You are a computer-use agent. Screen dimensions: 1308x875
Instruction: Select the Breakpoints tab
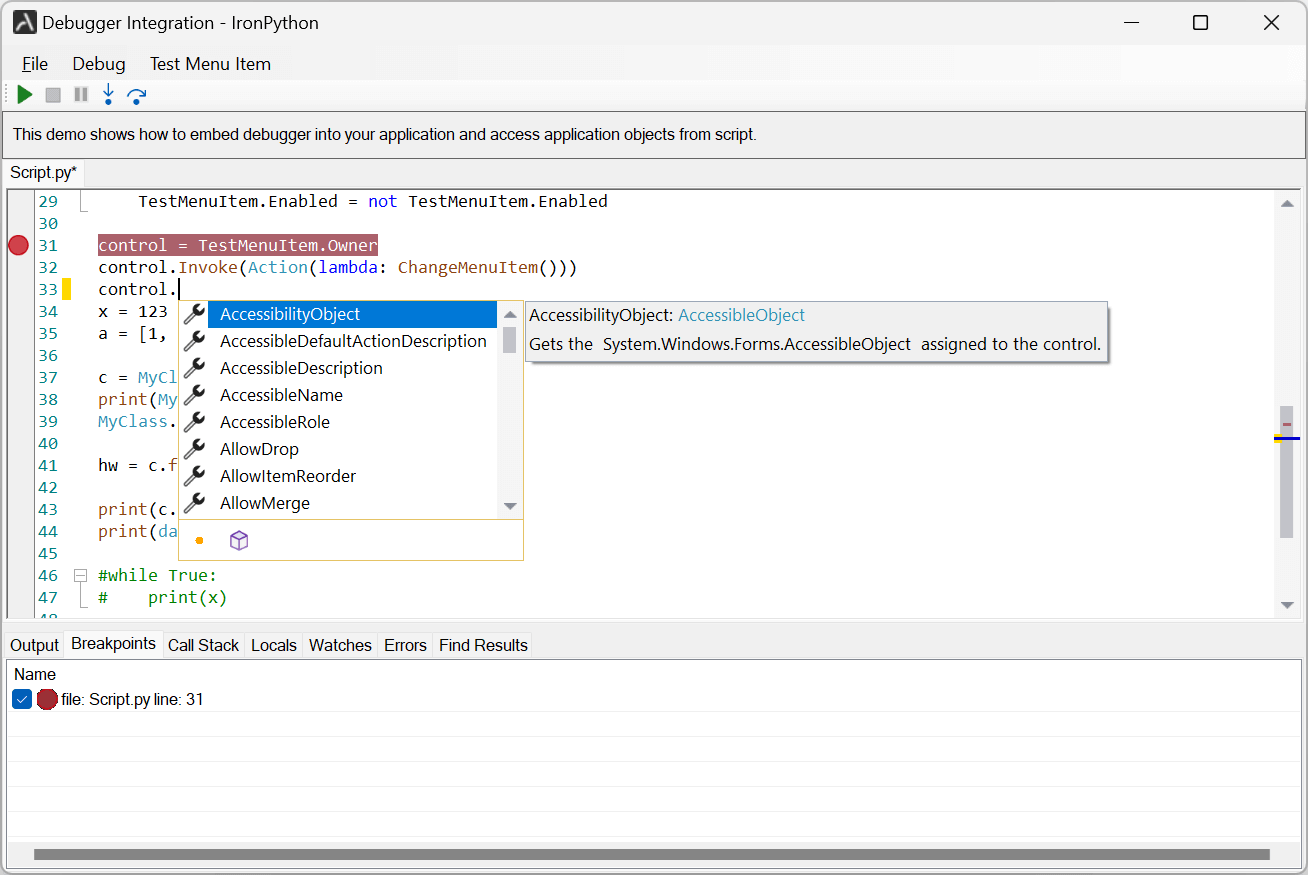tap(114, 644)
